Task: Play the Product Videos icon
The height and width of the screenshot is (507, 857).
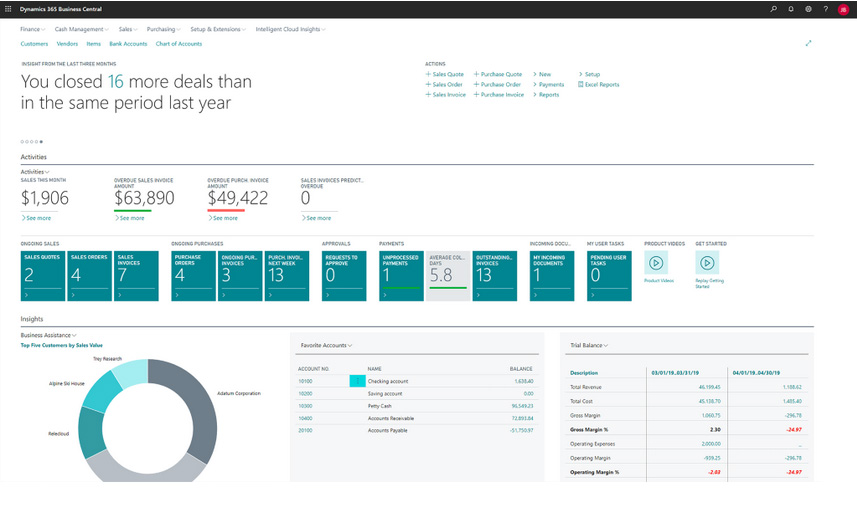Action: click(656, 263)
